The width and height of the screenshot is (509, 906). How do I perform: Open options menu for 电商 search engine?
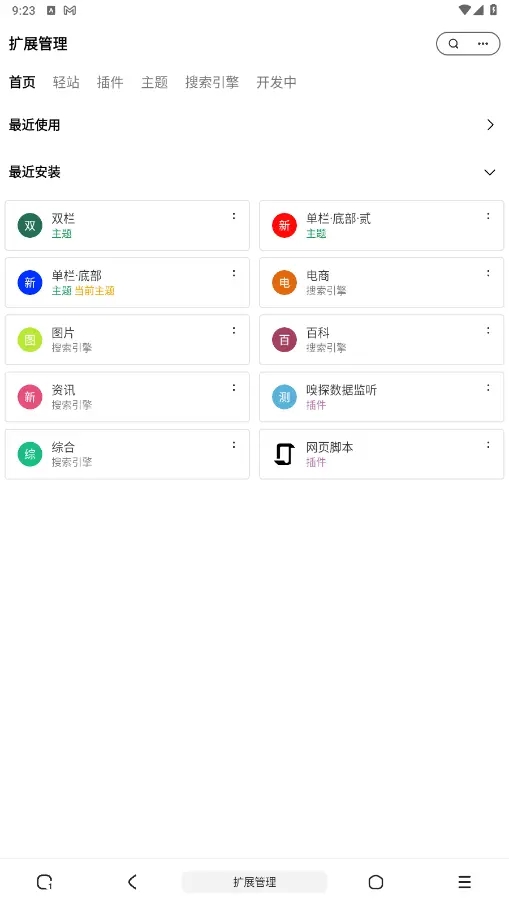(x=488, y=273)
